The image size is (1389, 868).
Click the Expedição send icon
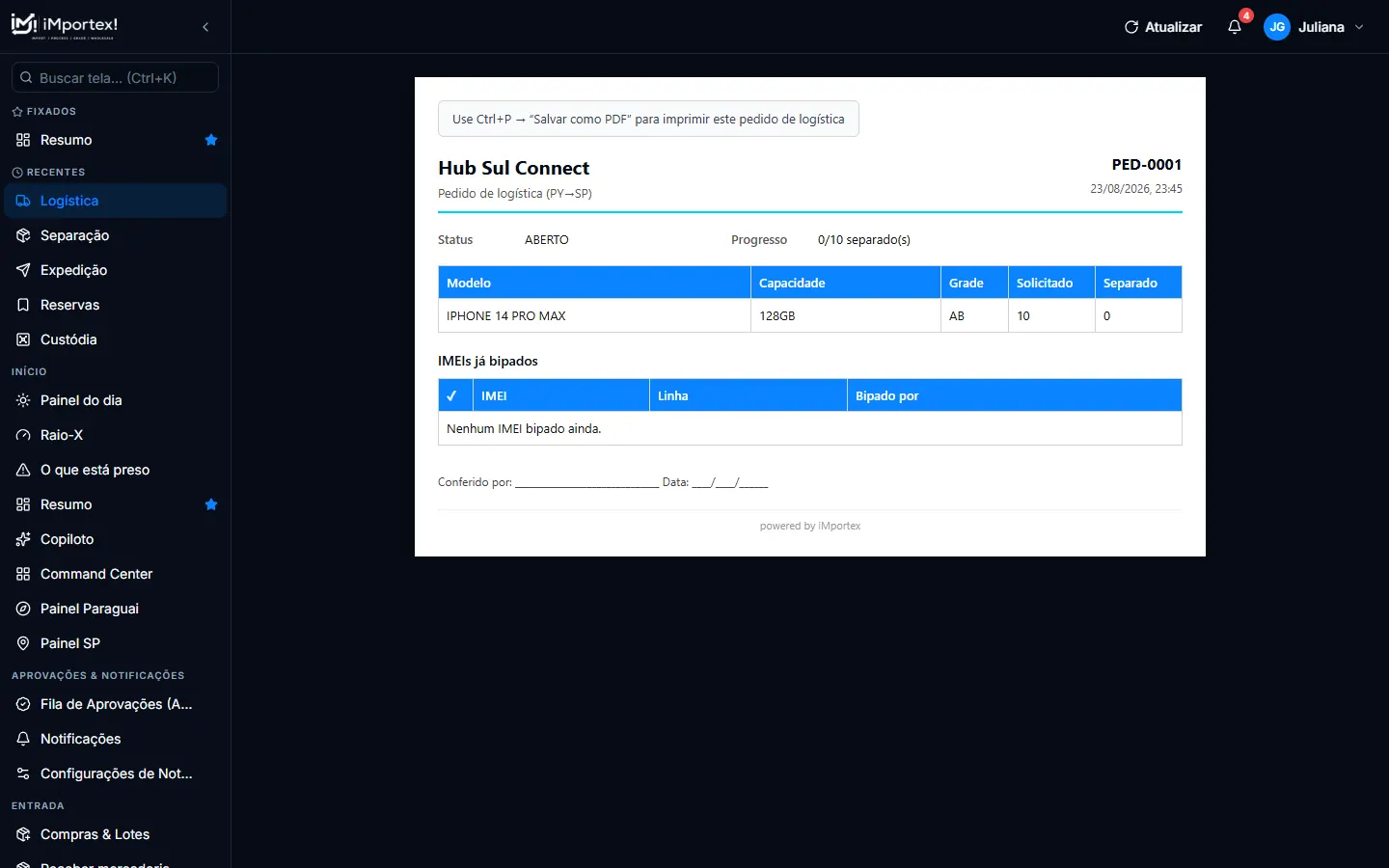coord(23,270)
